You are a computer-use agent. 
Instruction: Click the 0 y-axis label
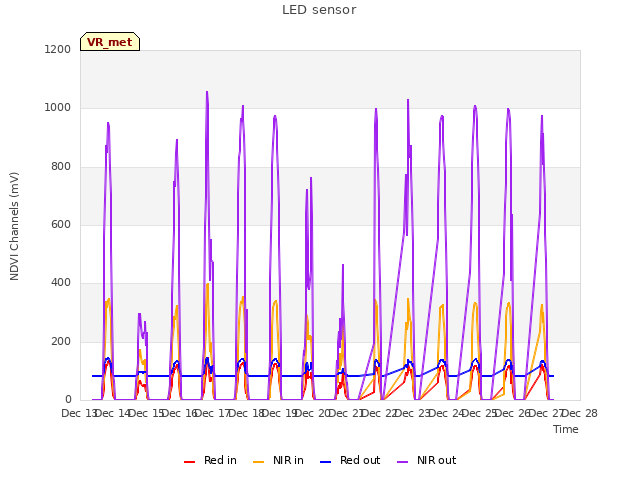tap(68, 399)
